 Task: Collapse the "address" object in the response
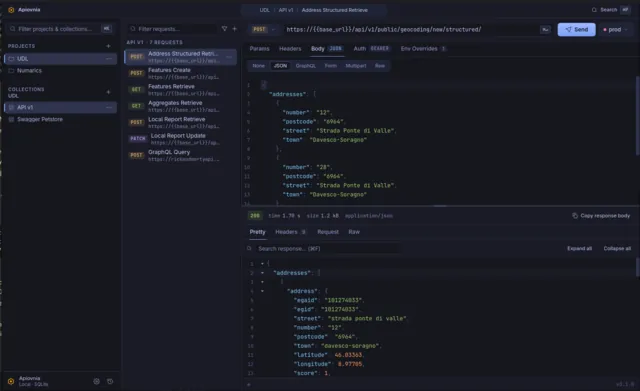click(x=262, y=291)
